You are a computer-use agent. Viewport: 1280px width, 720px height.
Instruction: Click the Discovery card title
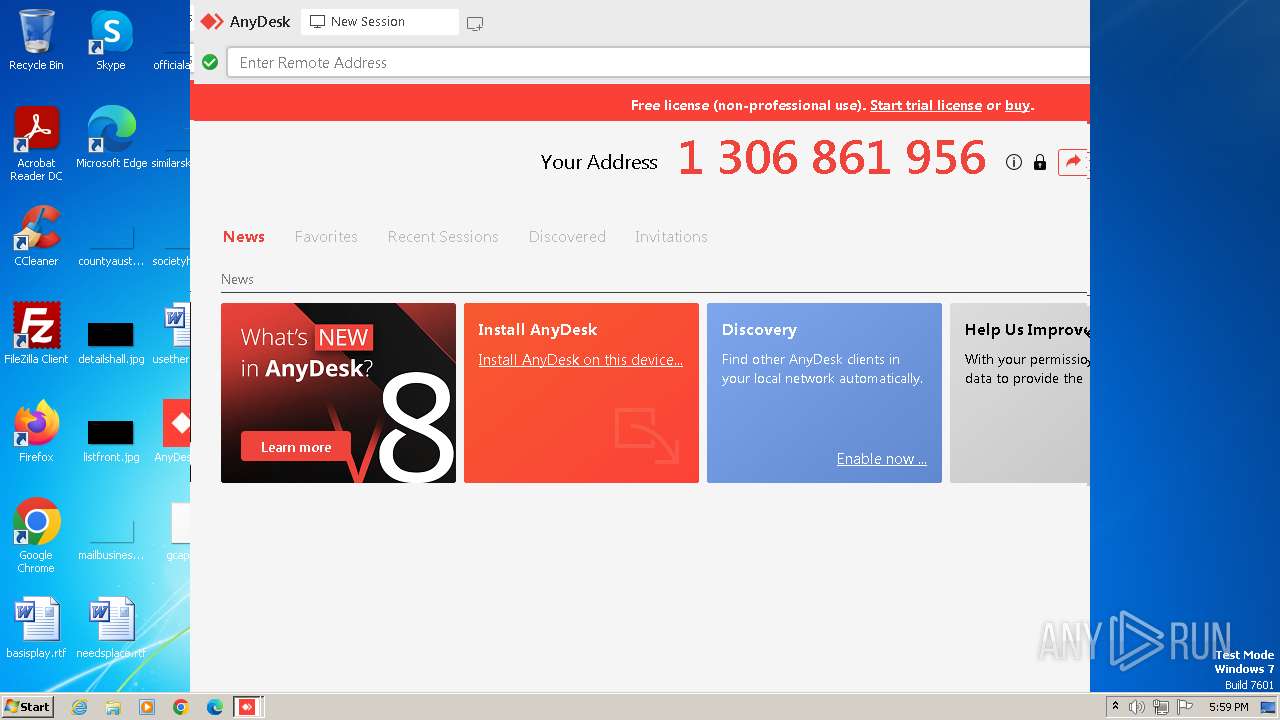[759, 330]
